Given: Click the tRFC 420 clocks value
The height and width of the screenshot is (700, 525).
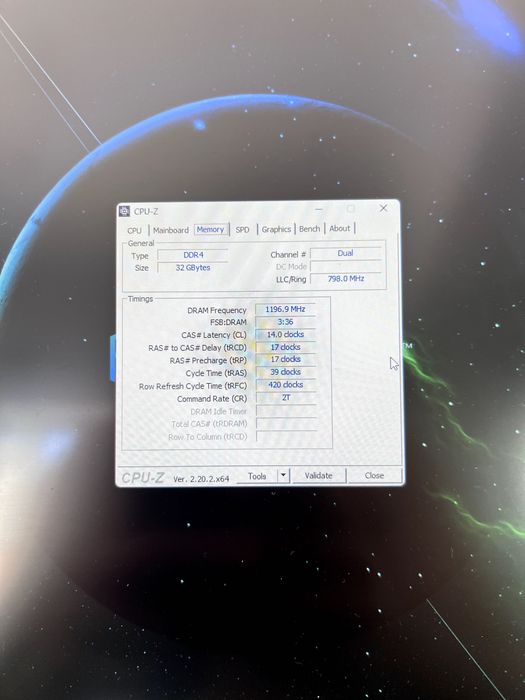Looking at the screenshot, I should [285, 384].
